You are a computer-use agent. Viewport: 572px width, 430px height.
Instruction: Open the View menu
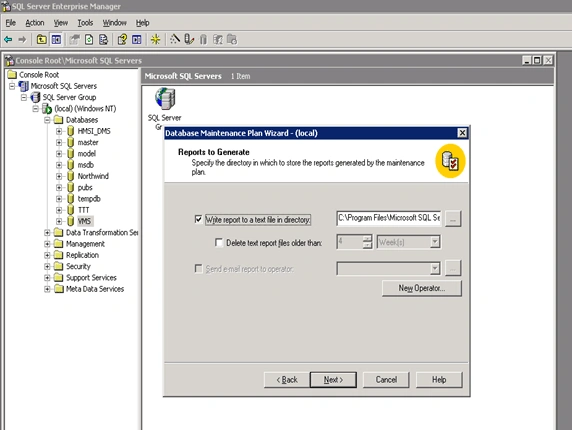(61, 23)
